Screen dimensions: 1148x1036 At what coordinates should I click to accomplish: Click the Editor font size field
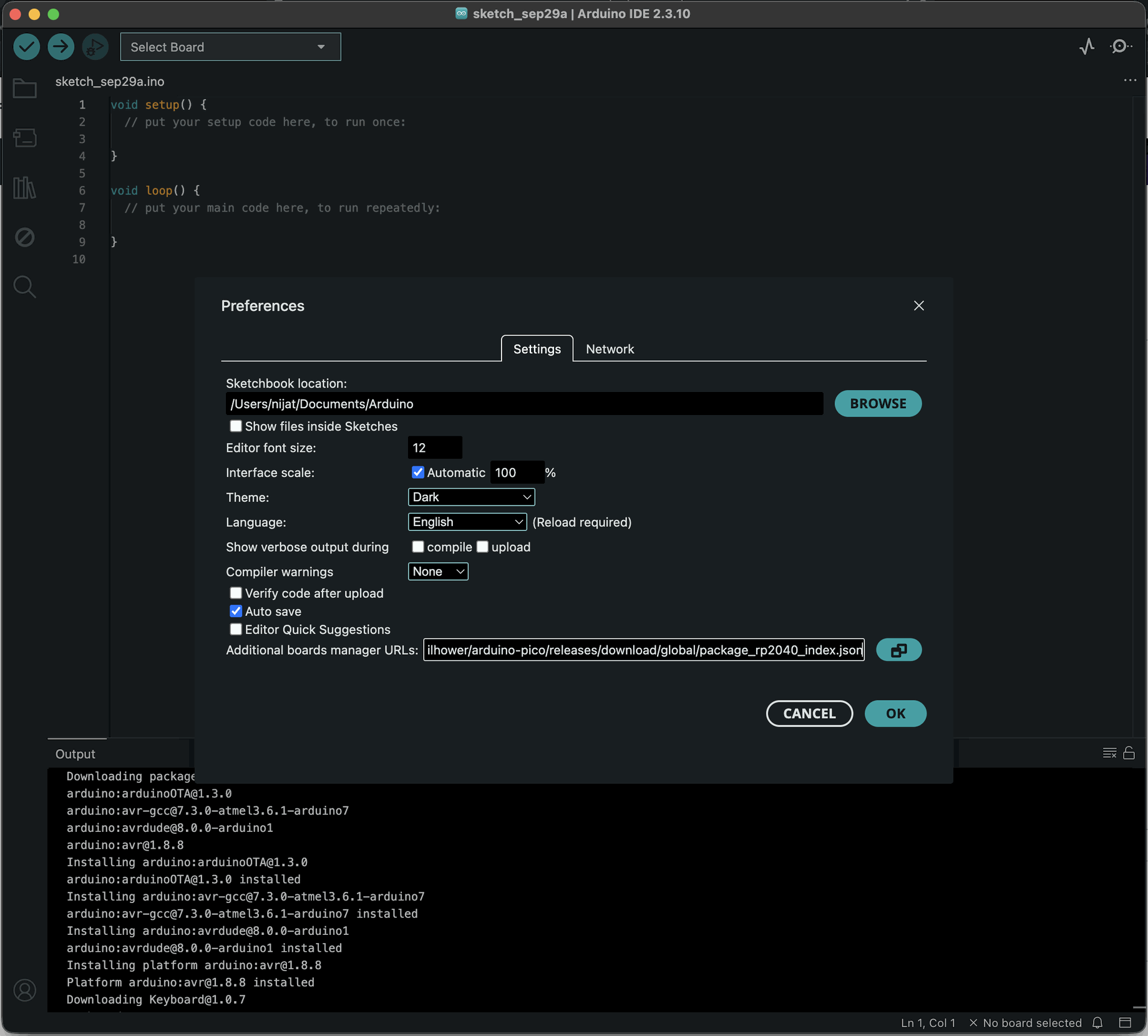(435, 447)
